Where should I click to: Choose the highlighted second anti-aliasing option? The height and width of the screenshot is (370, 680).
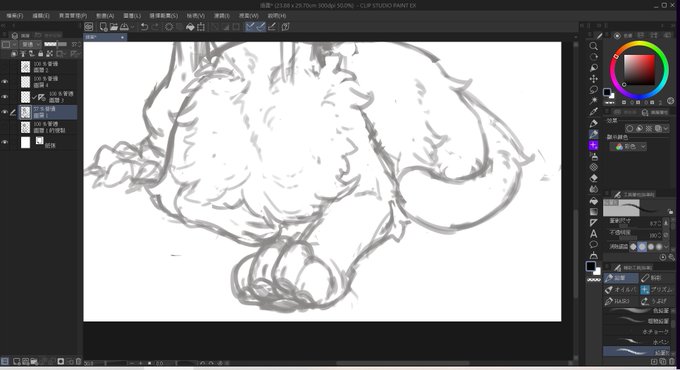642,247
